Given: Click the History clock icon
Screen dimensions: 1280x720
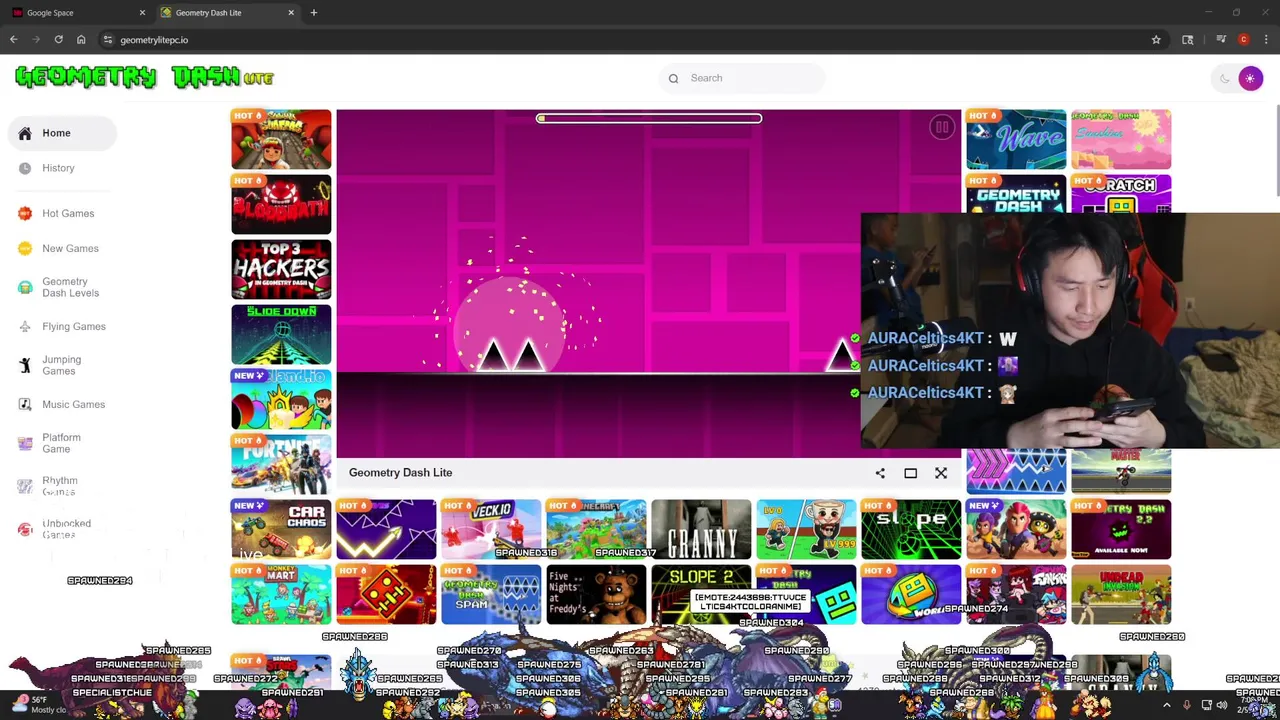Looking at the screenshot, I should [x=25, y=168].
